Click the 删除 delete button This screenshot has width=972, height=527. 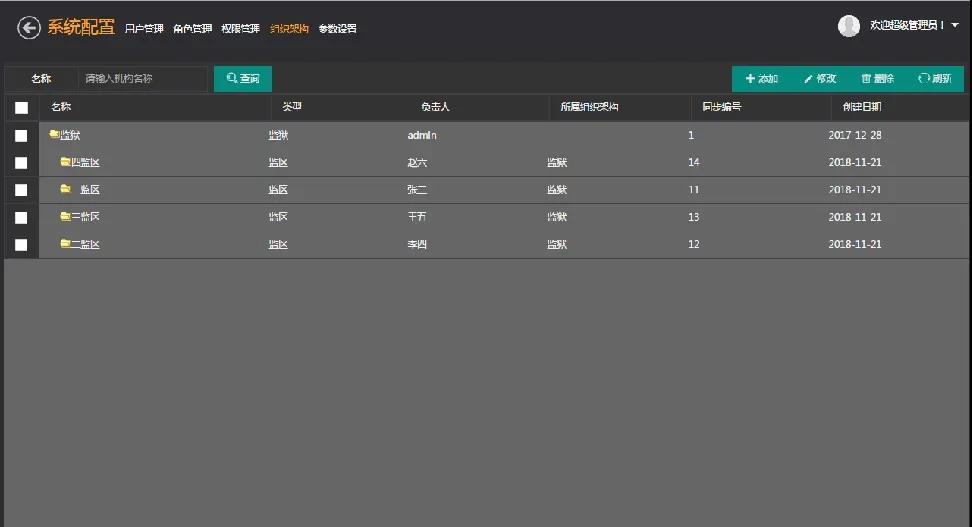point(878,79)
